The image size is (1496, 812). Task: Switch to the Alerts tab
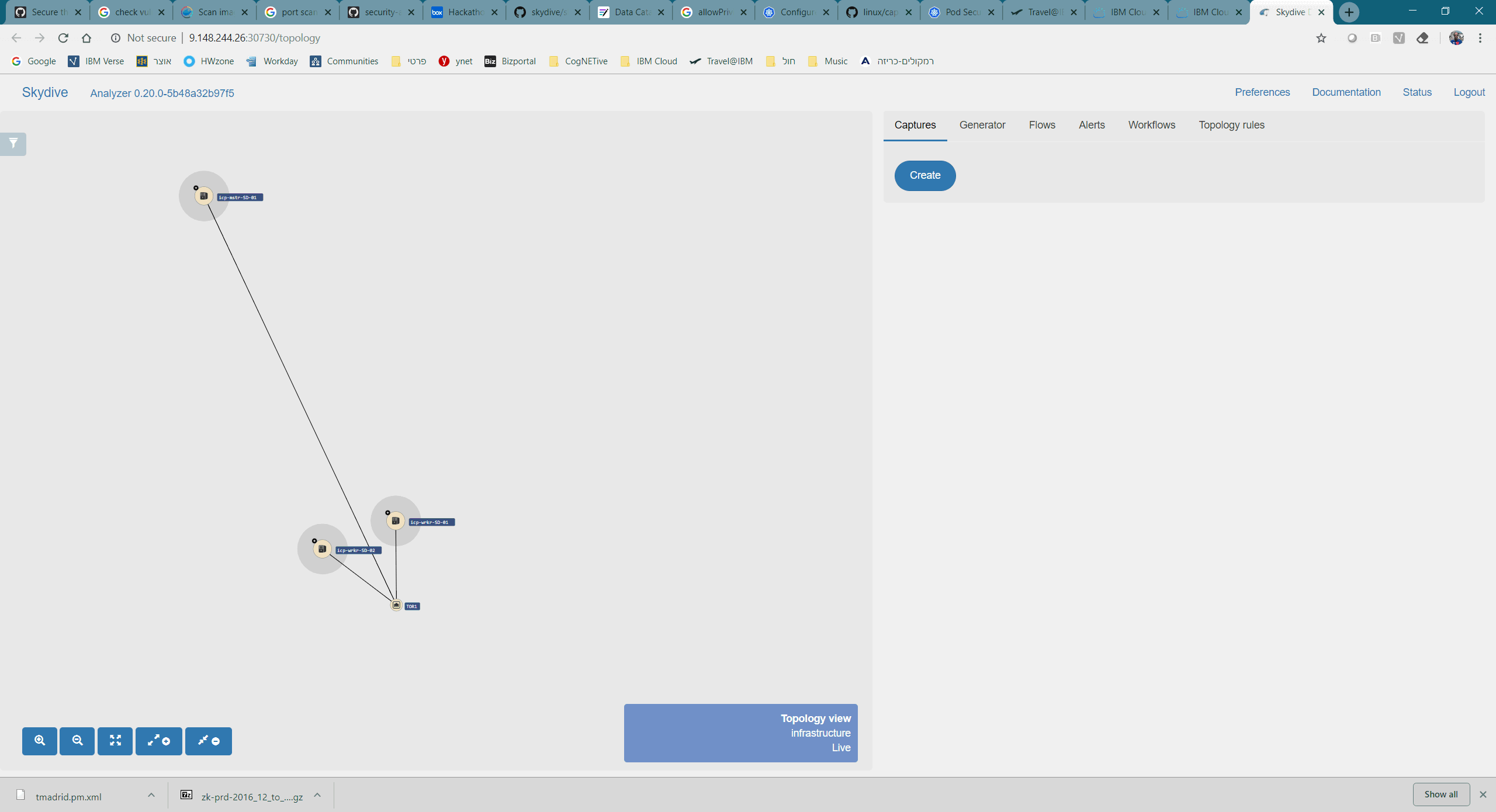(1092, 124)
